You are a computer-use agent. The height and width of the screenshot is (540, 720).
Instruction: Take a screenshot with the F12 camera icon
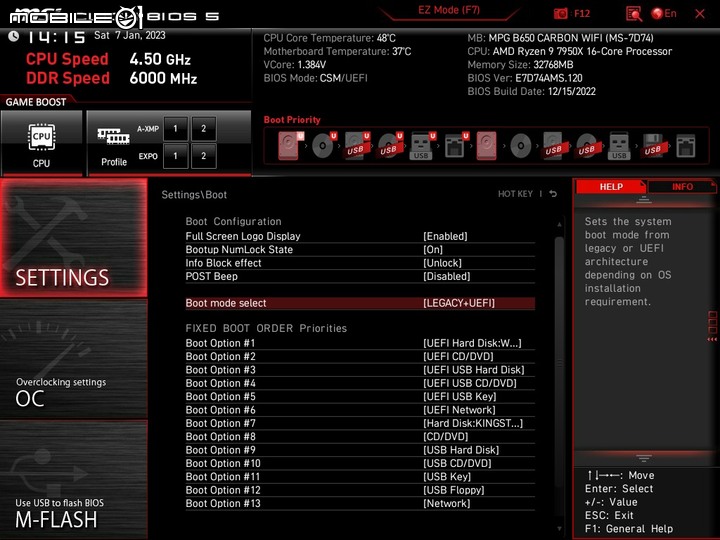pos(560,14)
